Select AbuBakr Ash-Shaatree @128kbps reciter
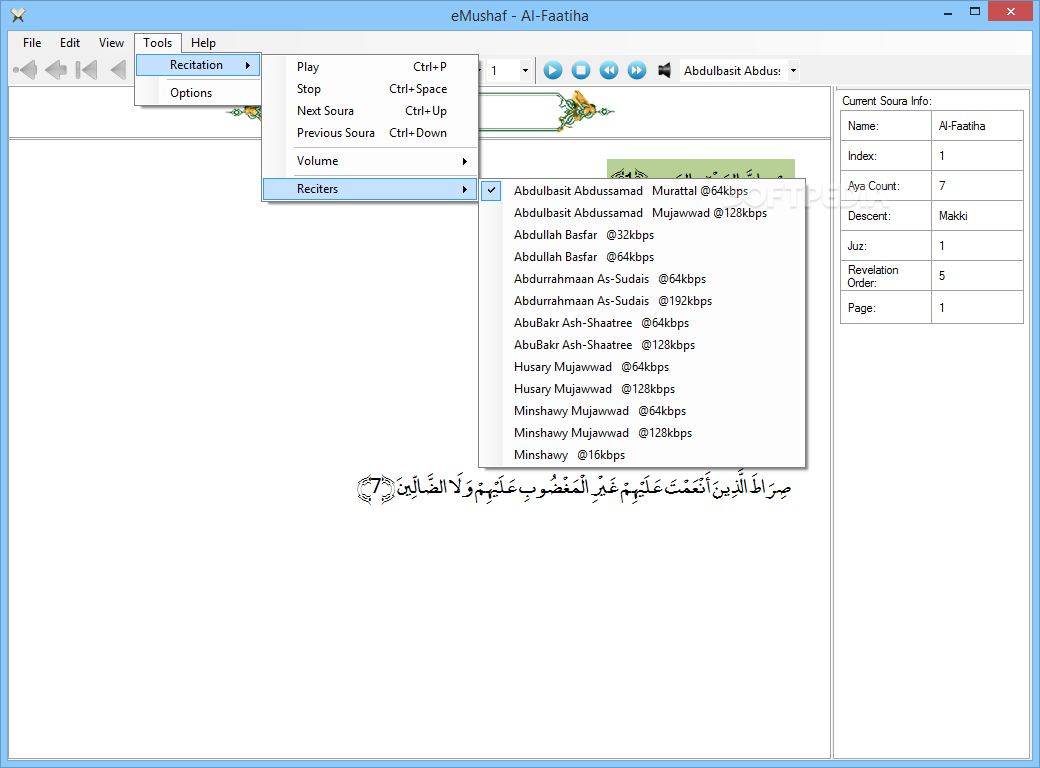This screenshot has width=1040, height=768. tap(642, 345)
